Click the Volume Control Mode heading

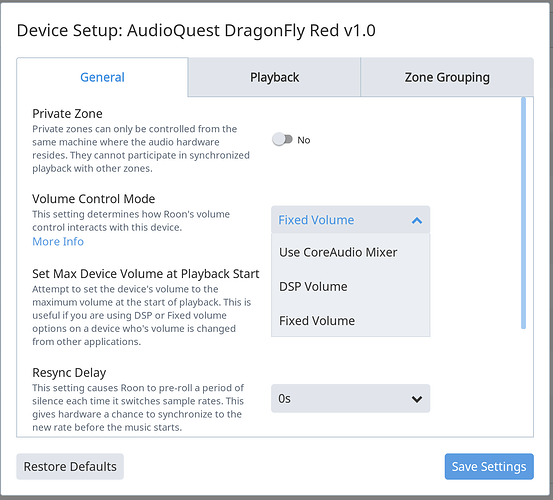point(93,199)
